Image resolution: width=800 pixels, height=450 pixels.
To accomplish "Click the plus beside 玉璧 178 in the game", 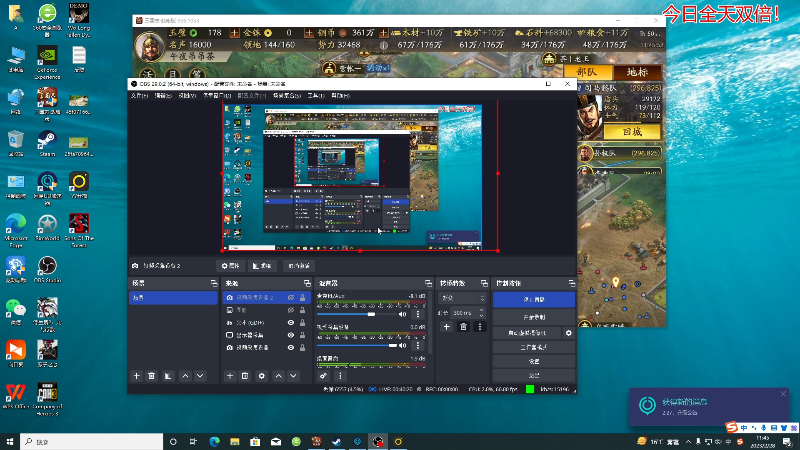I will point(234,33).
